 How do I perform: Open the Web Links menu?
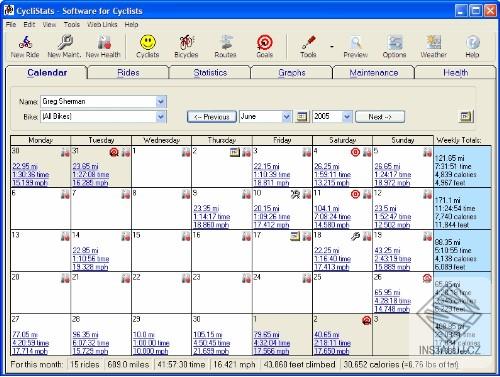102,24
